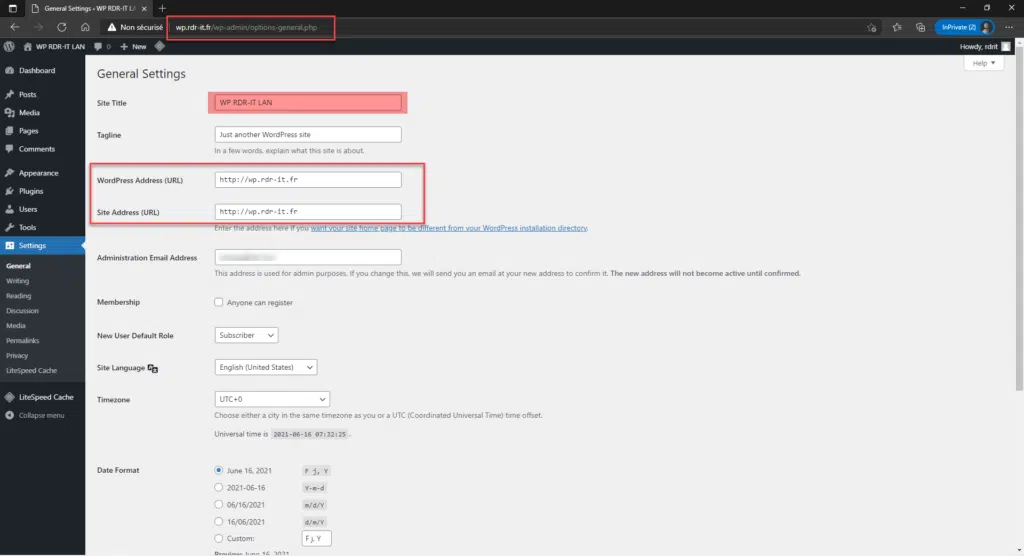Click the Non sécurisé warning icon
Screen dimensions: 1024x556
click(112, 27)
